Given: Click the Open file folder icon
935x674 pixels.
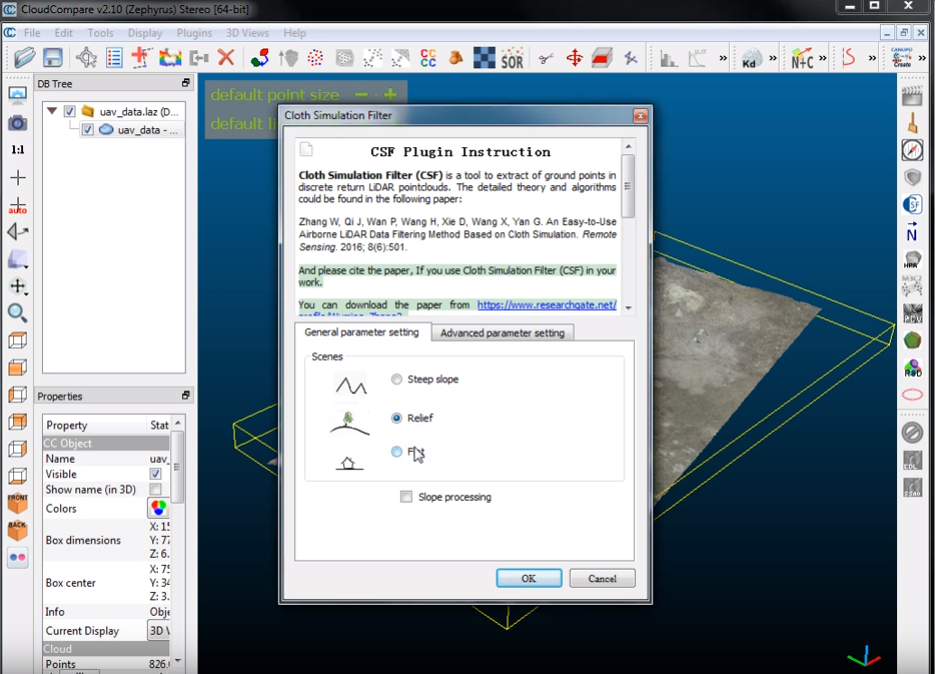Looking at the screenshot, I should [x=24, y=58].
